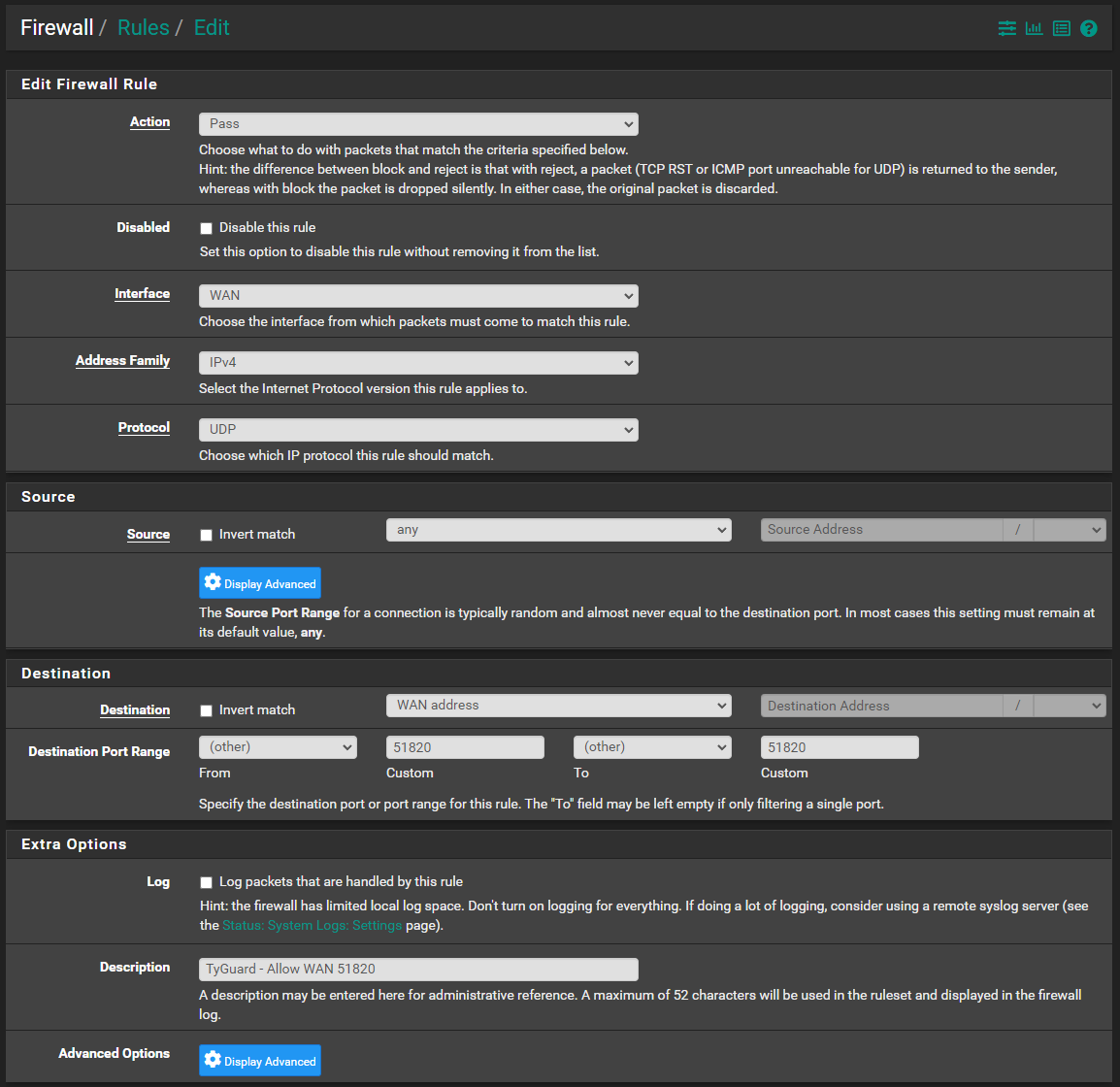This screenshot has height=1087, width=1120.
Task: Open Destination dropdown showing WAN address
Action: (x=558, y=706)
